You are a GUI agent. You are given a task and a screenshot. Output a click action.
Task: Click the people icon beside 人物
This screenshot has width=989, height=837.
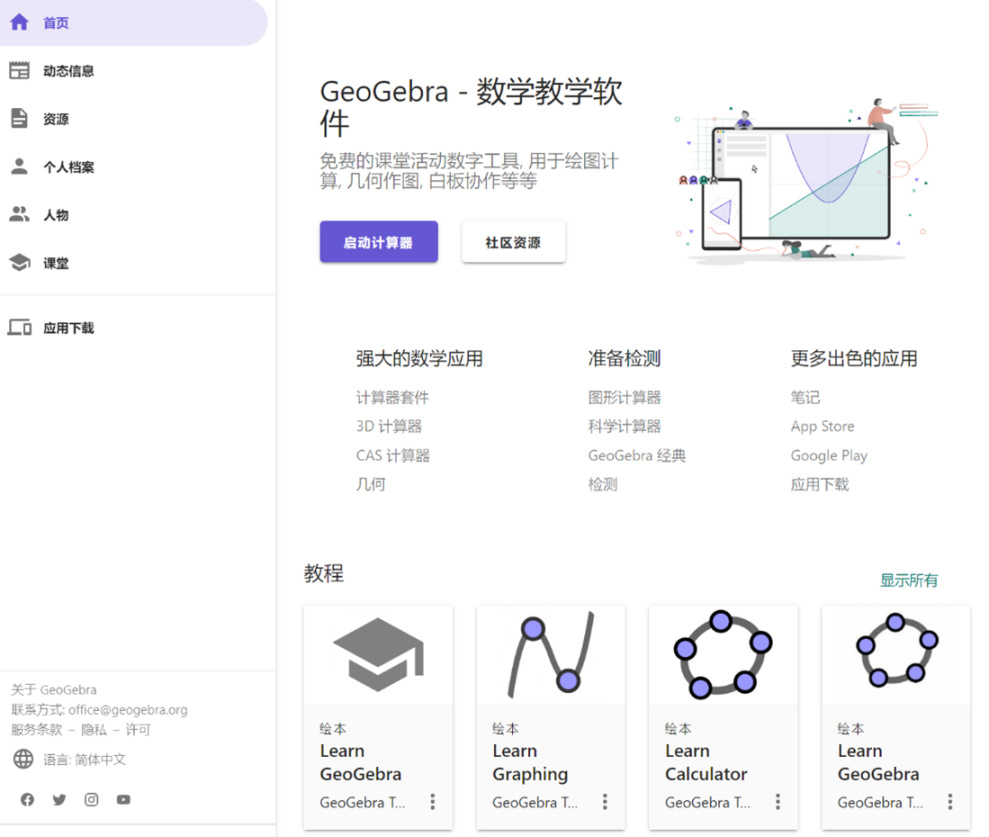point(20,214)
